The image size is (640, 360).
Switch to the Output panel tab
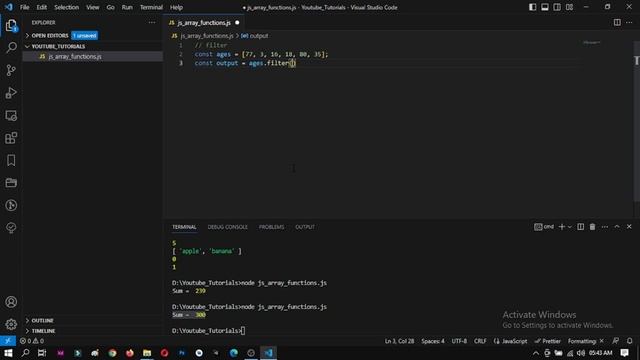click(x=305, y=227)
